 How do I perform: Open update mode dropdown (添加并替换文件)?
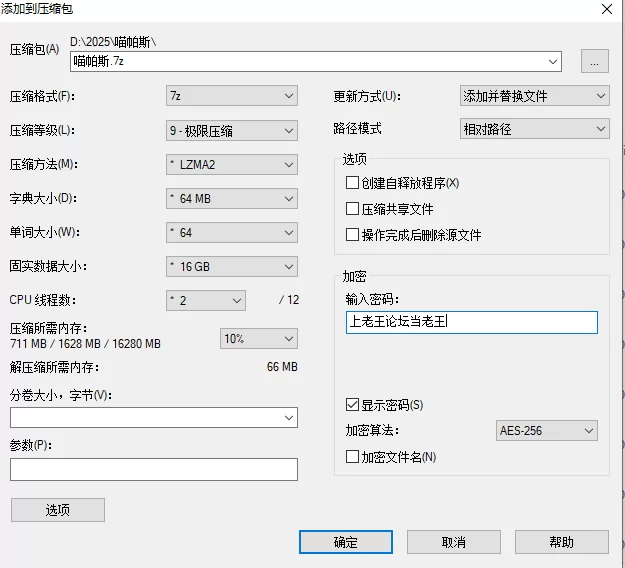click(534, 96)
